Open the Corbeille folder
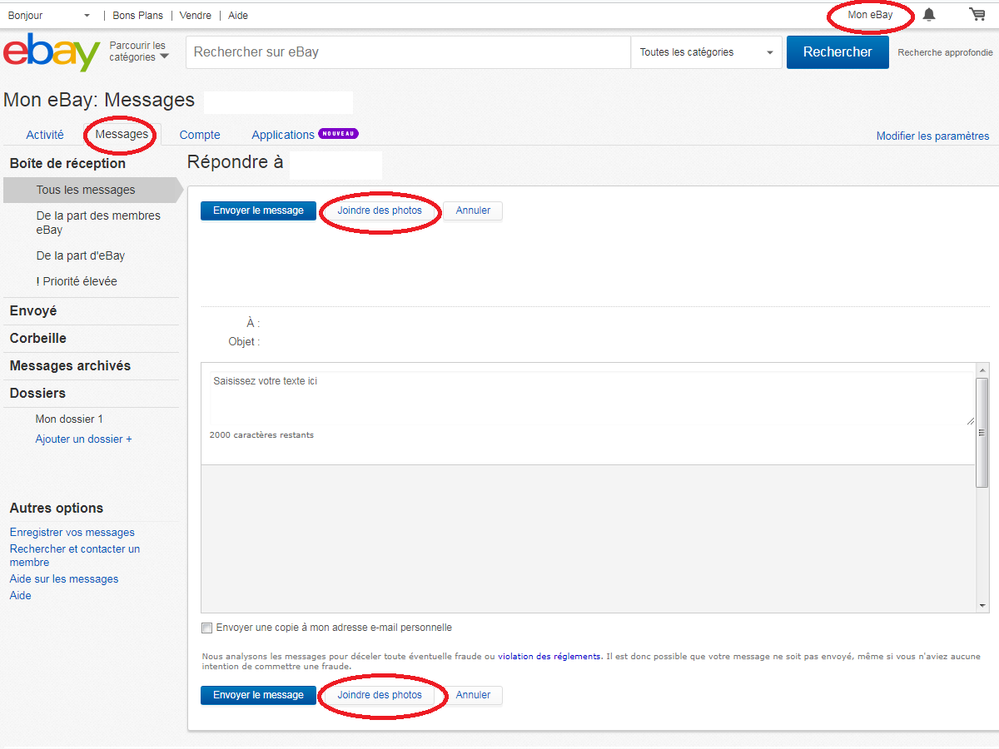The height and width of the screenshot is (749, 999). click(38, 338)
